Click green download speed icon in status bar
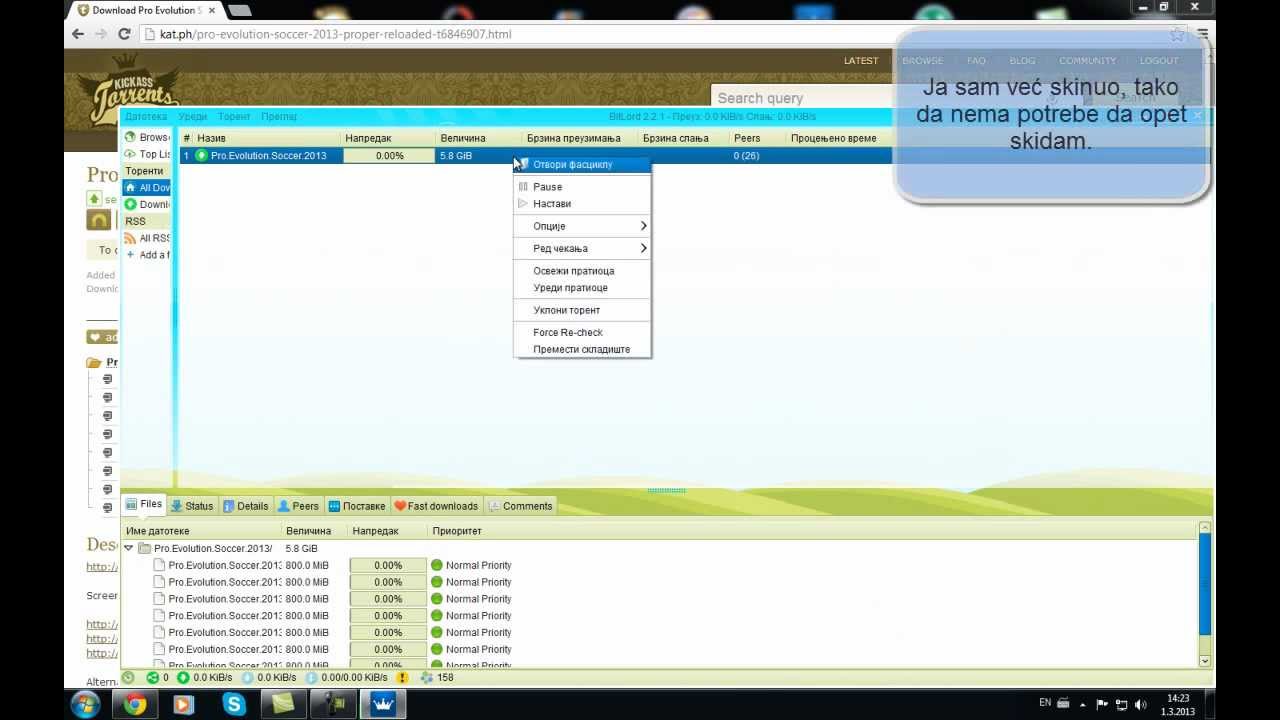 [x=183, y=677]
